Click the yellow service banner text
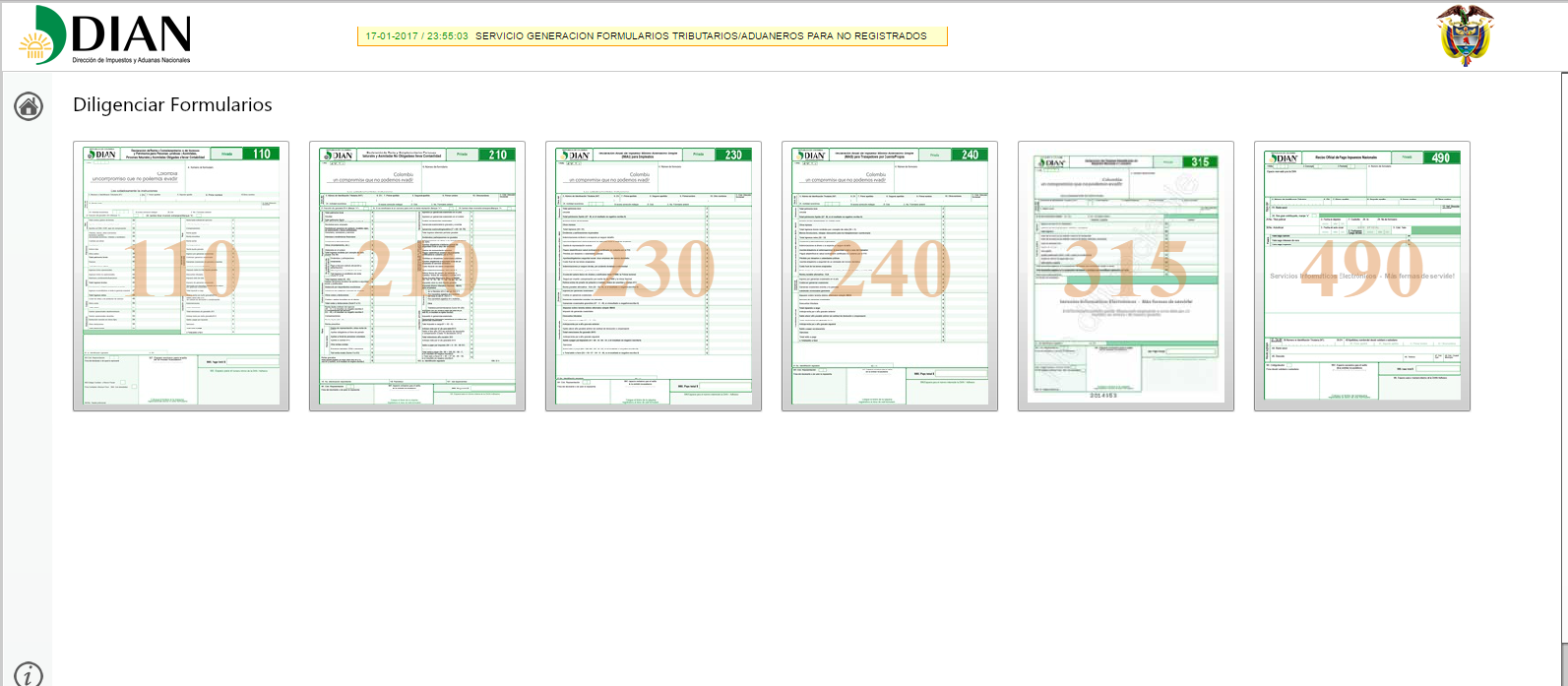Image resolution: width=1568 pixels, height=686 pixels. (x=701, y=36)
